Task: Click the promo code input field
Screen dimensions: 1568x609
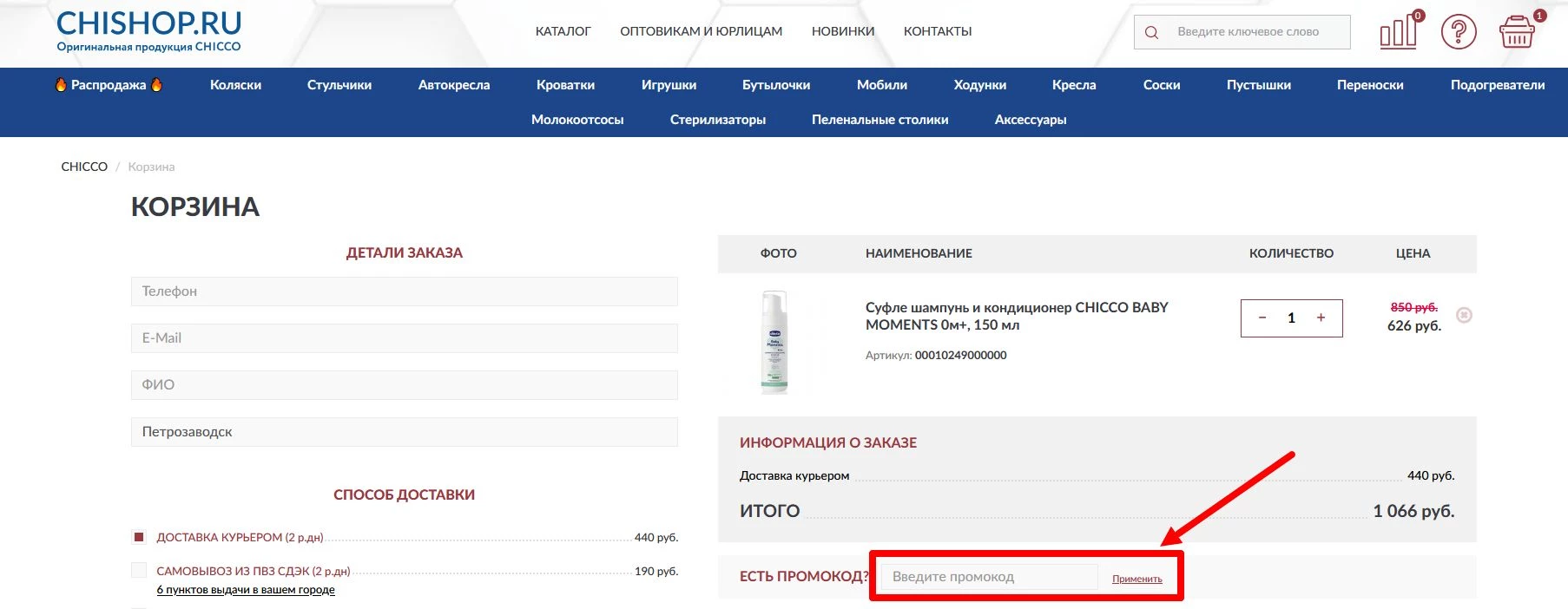Action: click(x=988, y=577)
